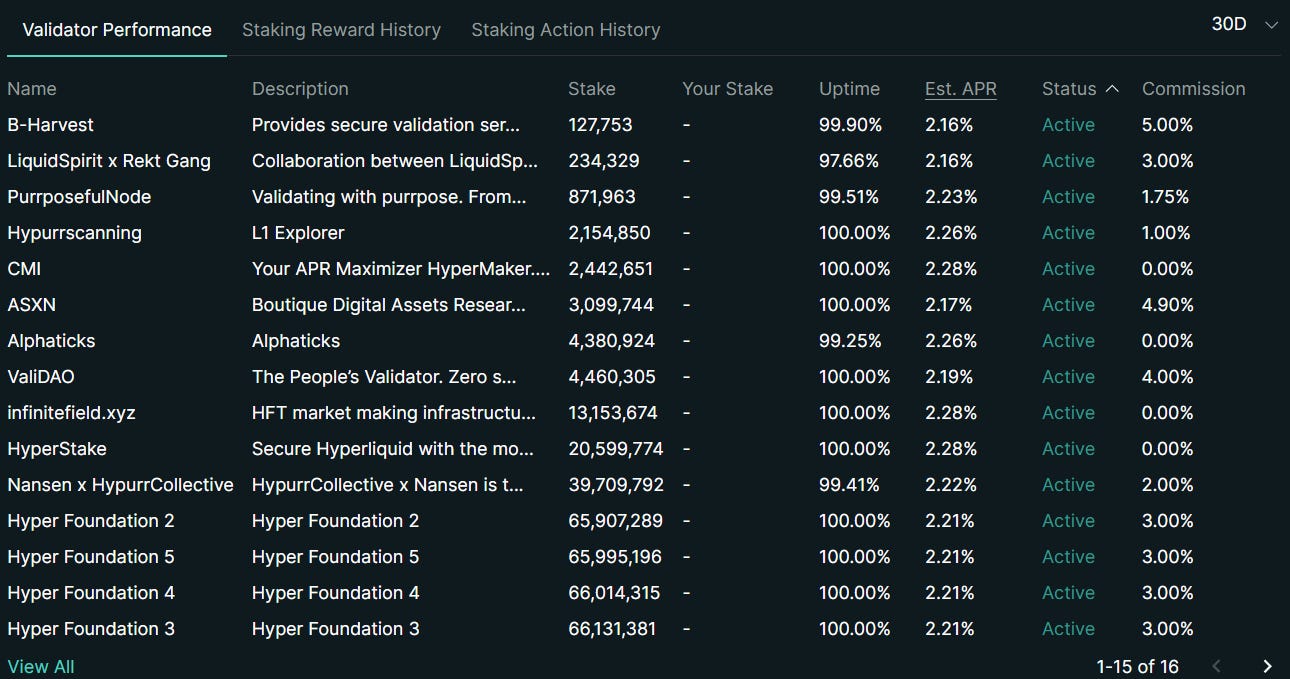This screenshot has width=1290, height=679.
Task: Select LiquidSpirit x Rekt Gang validator
Action: tap(109, 161)
